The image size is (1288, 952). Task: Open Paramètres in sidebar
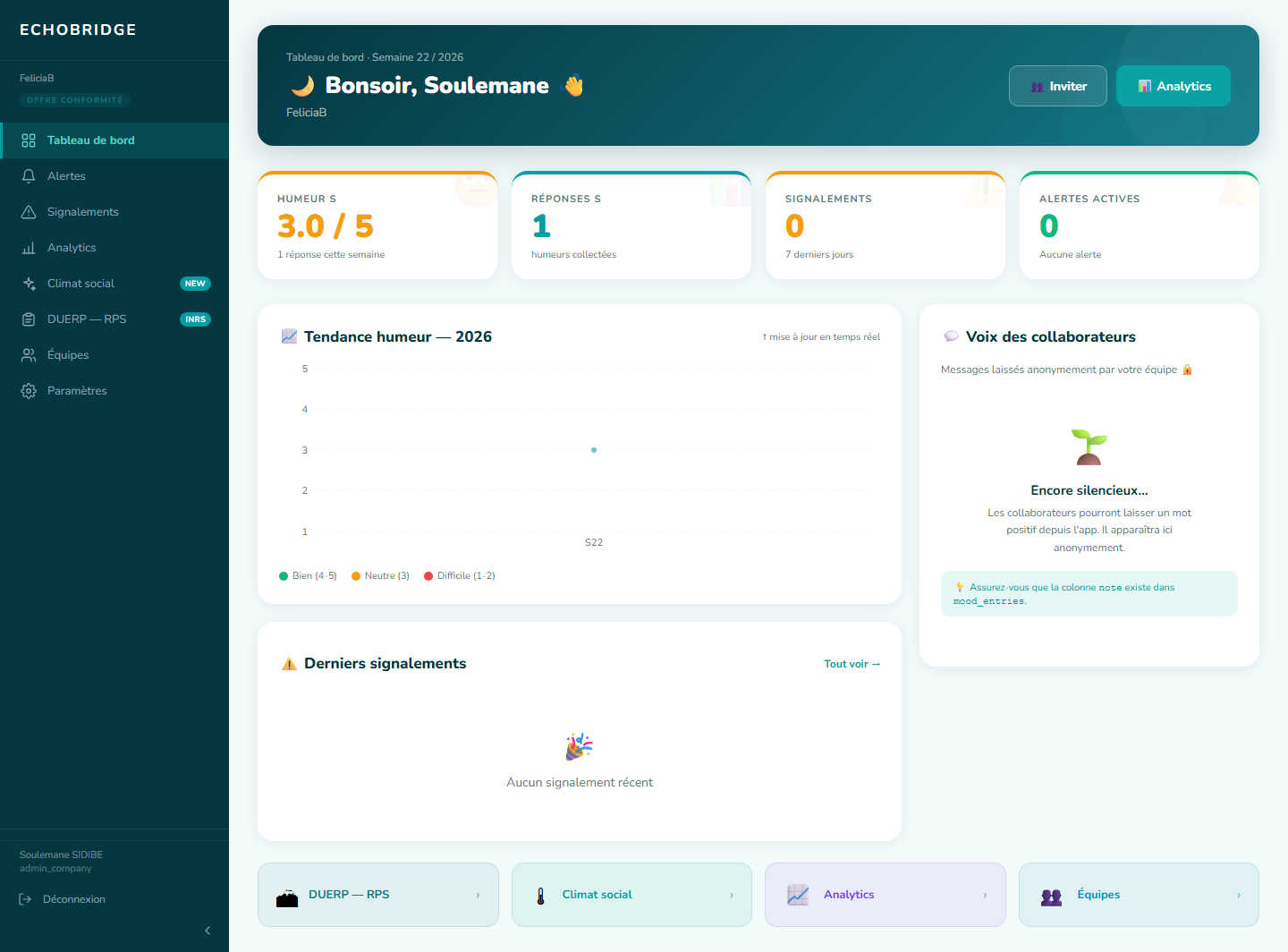[114, 391]
